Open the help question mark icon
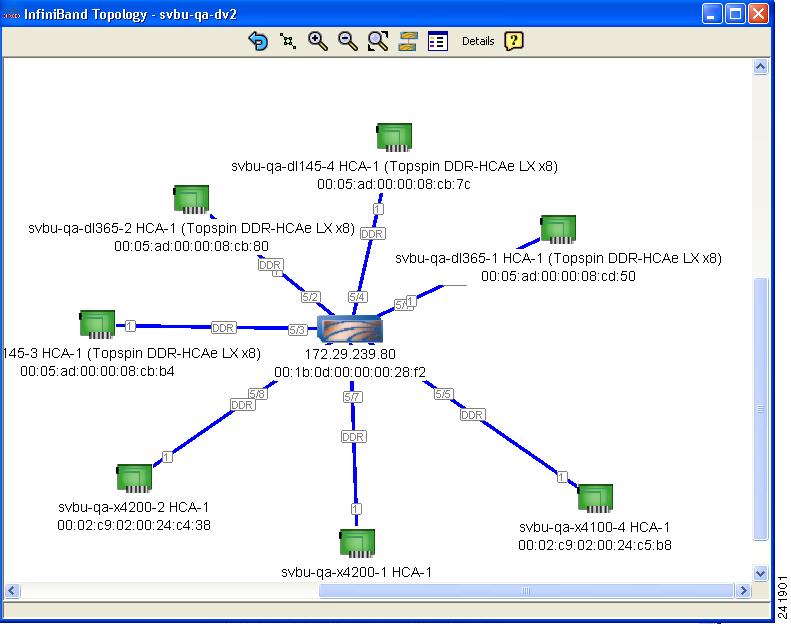 point(514,41)
